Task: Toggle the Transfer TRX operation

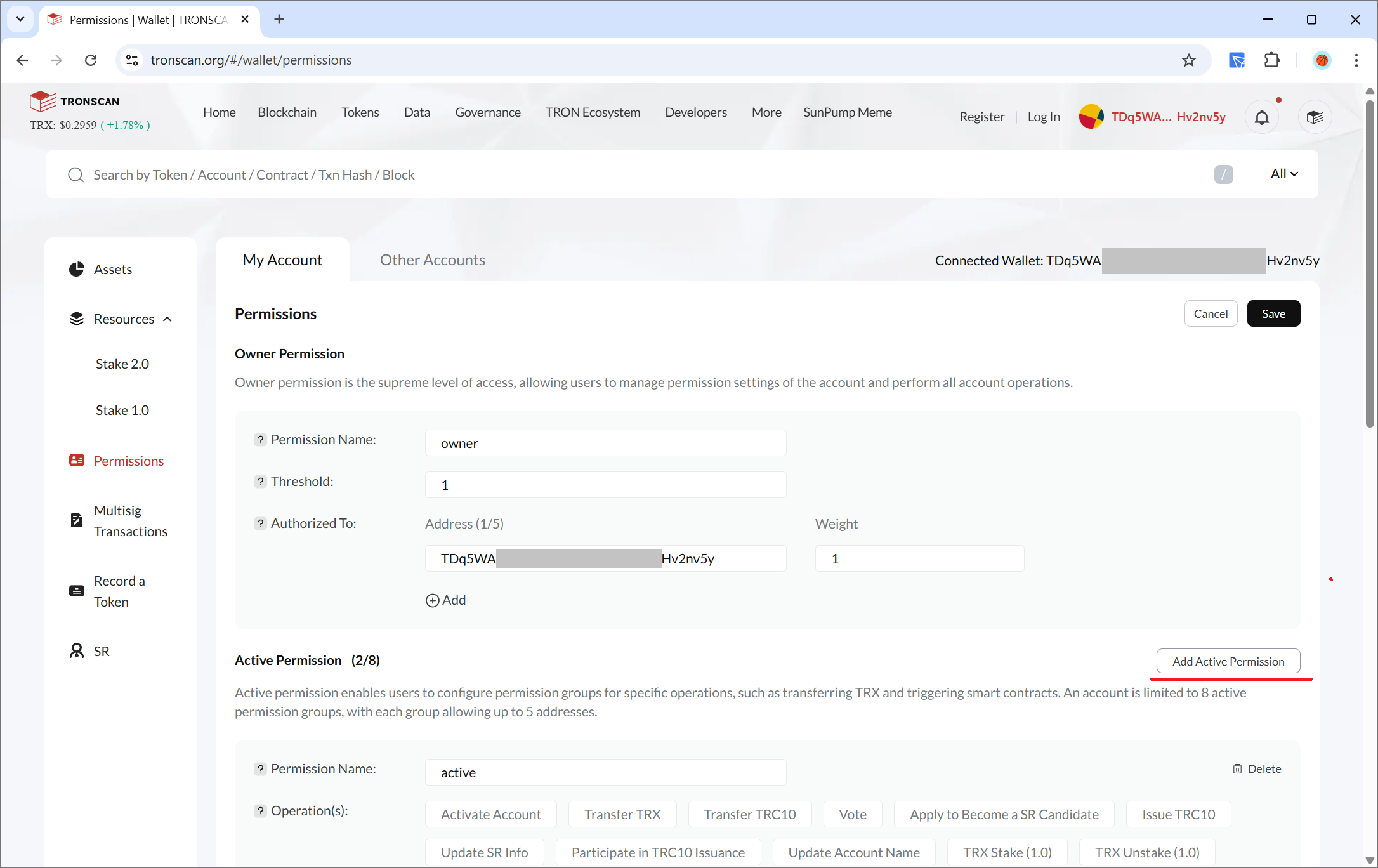Action: pyautogui.click(x=622, y=815)
